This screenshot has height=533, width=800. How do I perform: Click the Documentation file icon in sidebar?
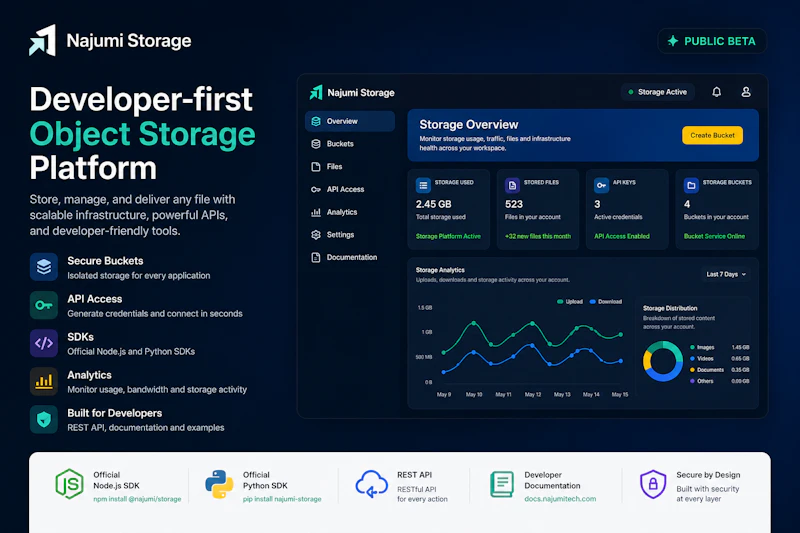point(316,257)
